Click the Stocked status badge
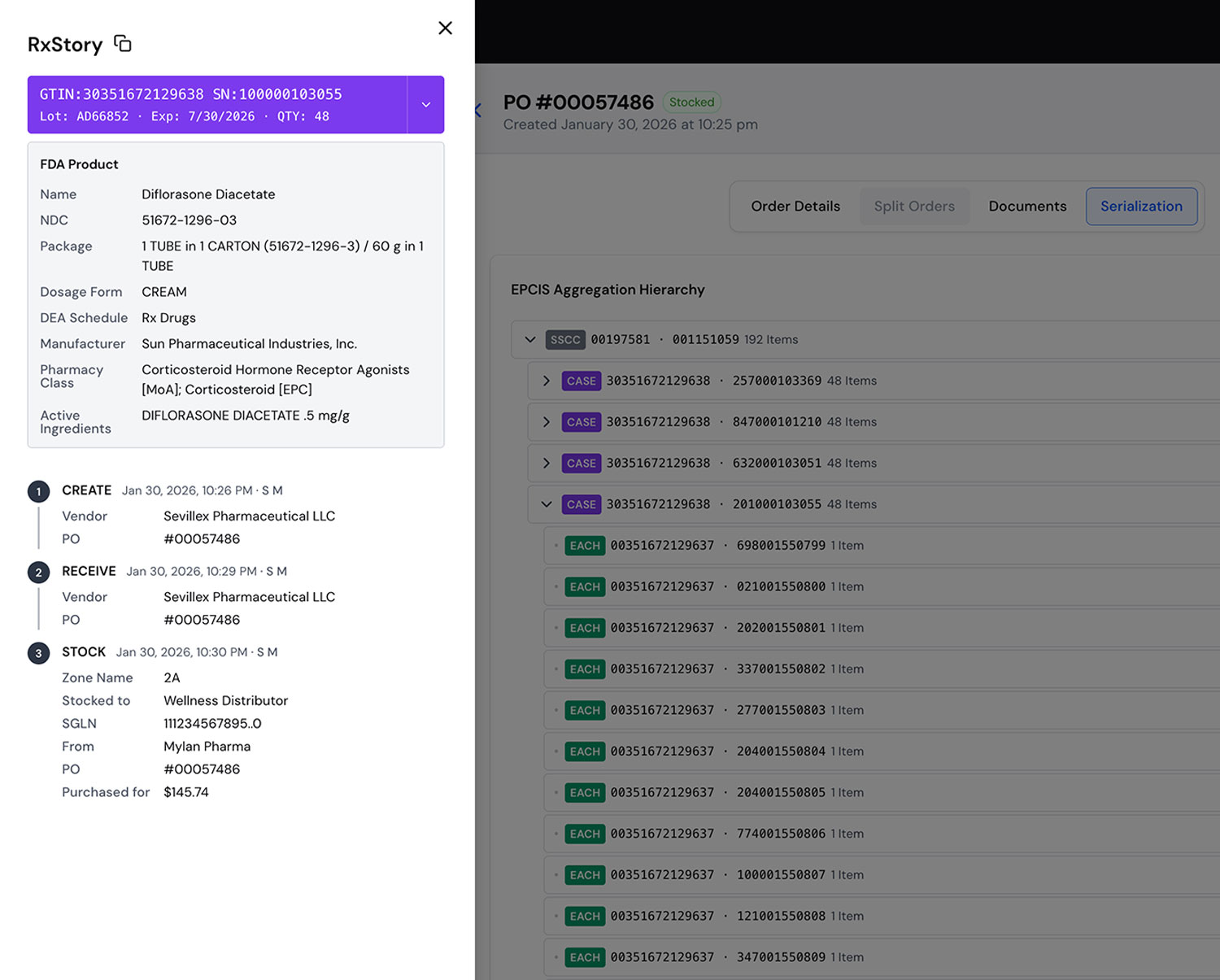The height and width of the screenshot is (980, 1220). 692,102
